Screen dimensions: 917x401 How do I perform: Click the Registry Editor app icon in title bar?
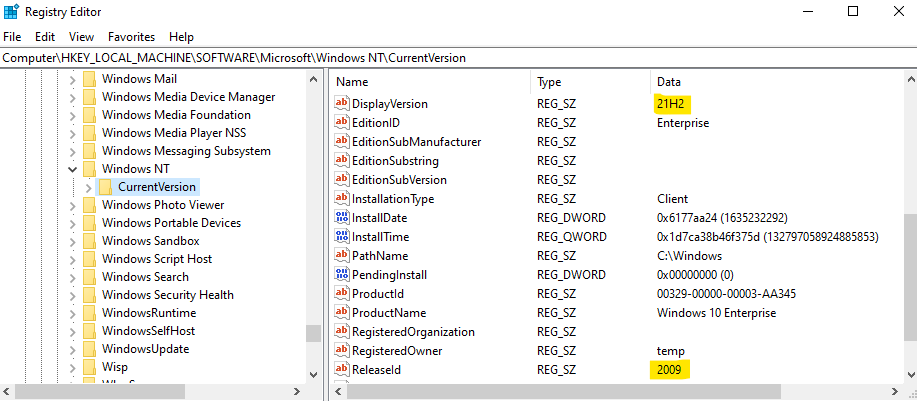(x=11, y=11)
